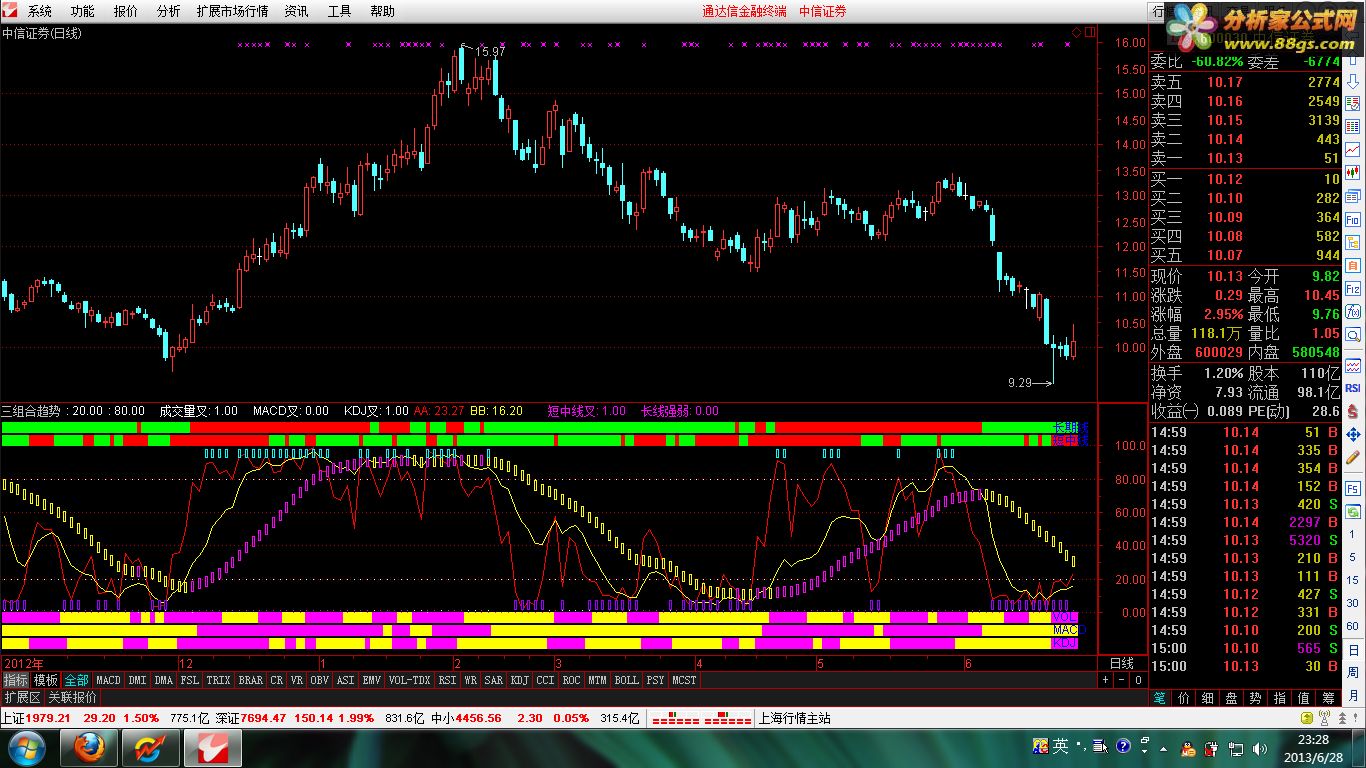The image size is (1366, 768).
Task: Open the self-selected stocks (自) icon
Action: pos(1353,264)
